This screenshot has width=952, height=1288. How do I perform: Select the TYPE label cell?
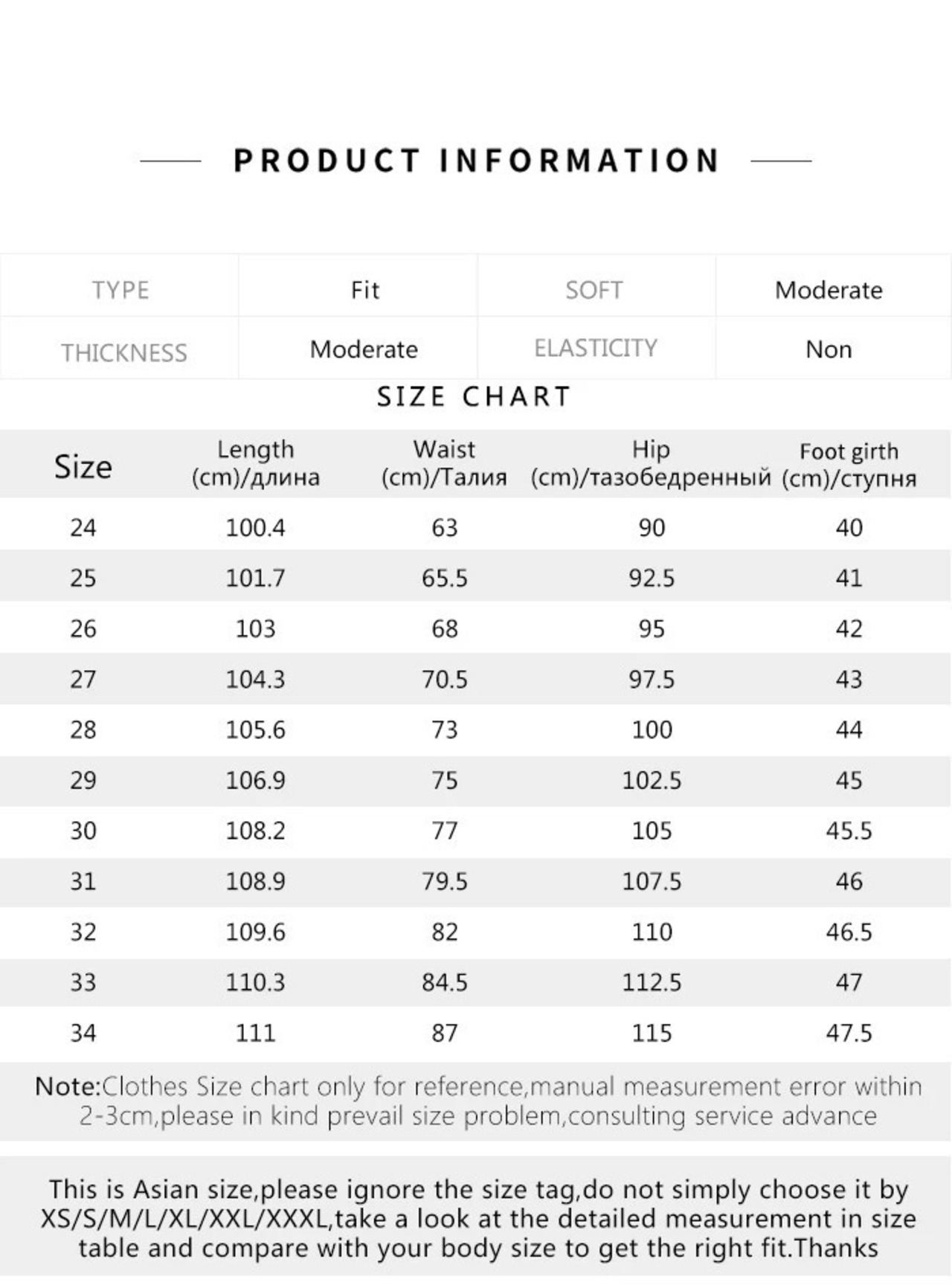[120, 290]
